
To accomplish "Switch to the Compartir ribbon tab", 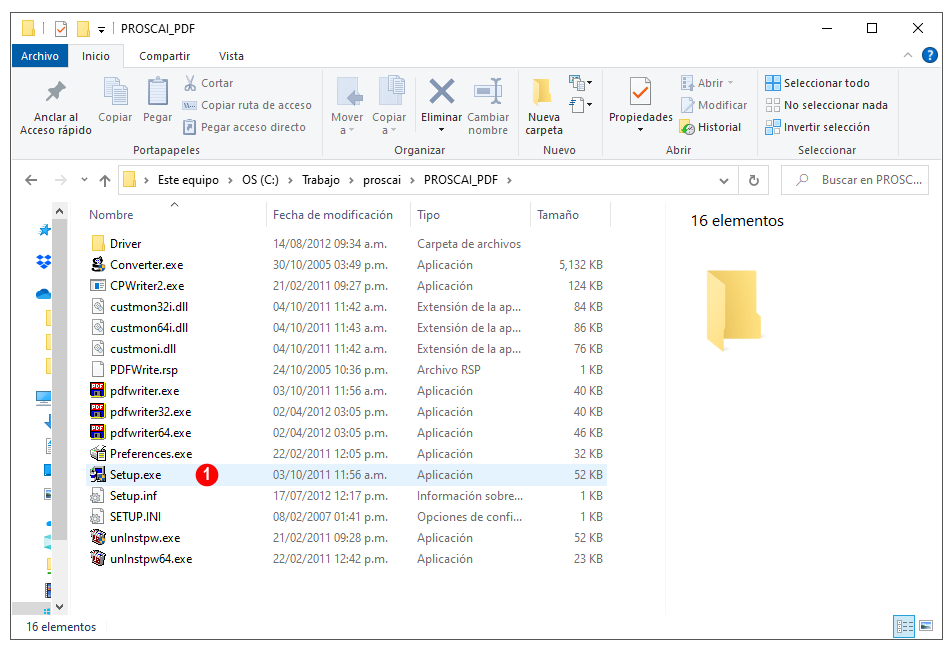I will tap(164, 56).
